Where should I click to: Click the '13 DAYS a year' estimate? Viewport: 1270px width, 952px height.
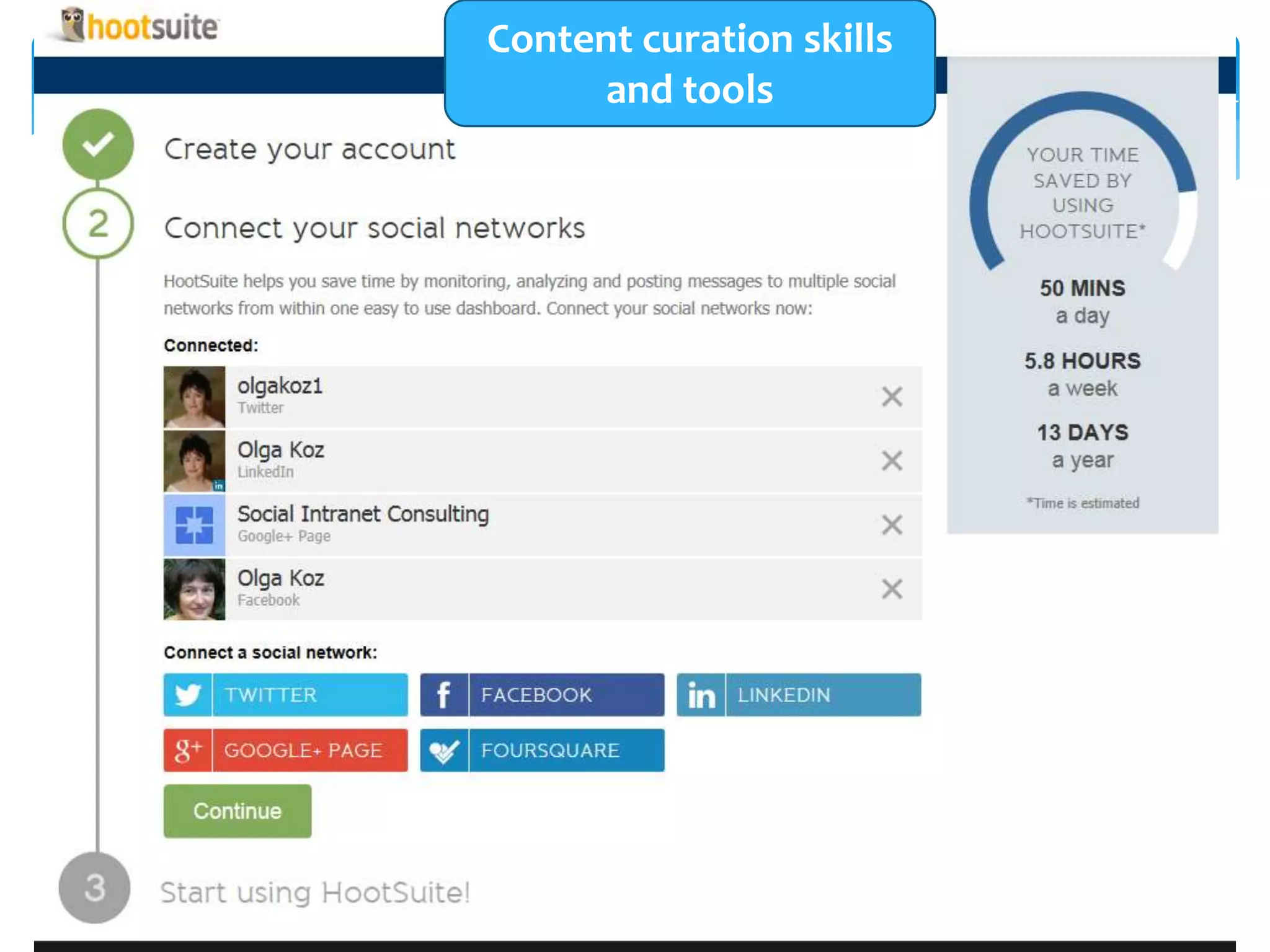point(1083,446)
